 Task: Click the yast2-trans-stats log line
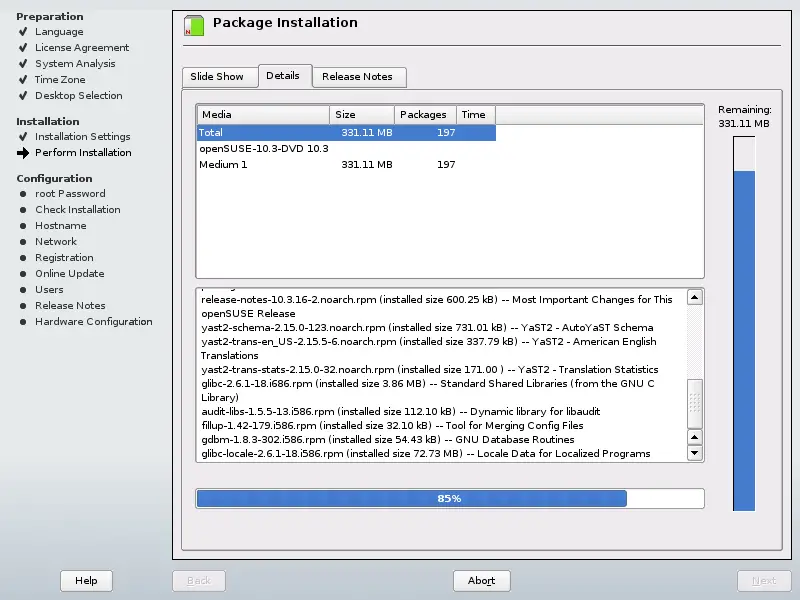pyautogui.click(x=430, y=370)
